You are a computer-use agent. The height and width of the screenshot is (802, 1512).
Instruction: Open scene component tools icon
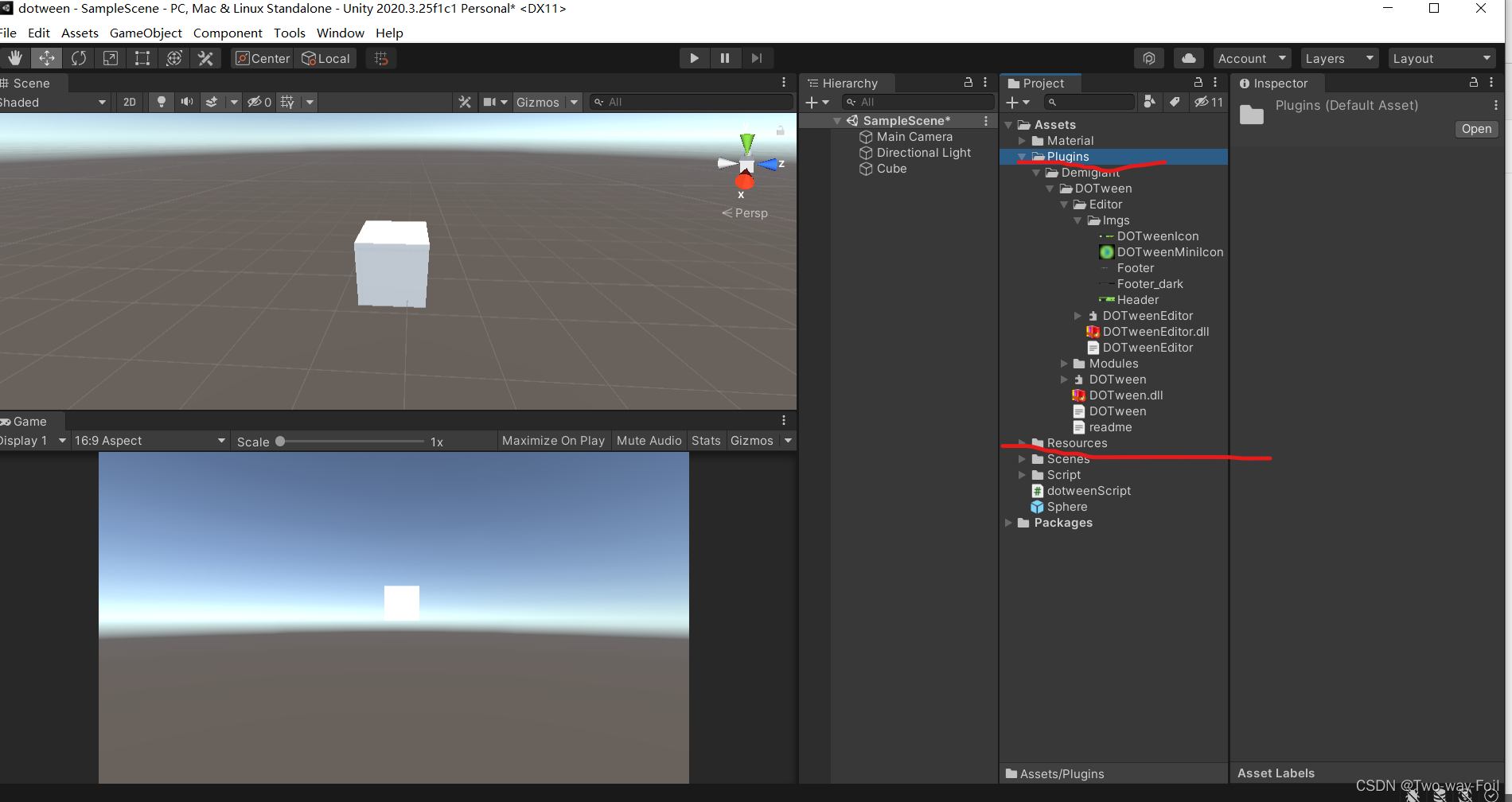pyautogui.click(x=466, y=102)
